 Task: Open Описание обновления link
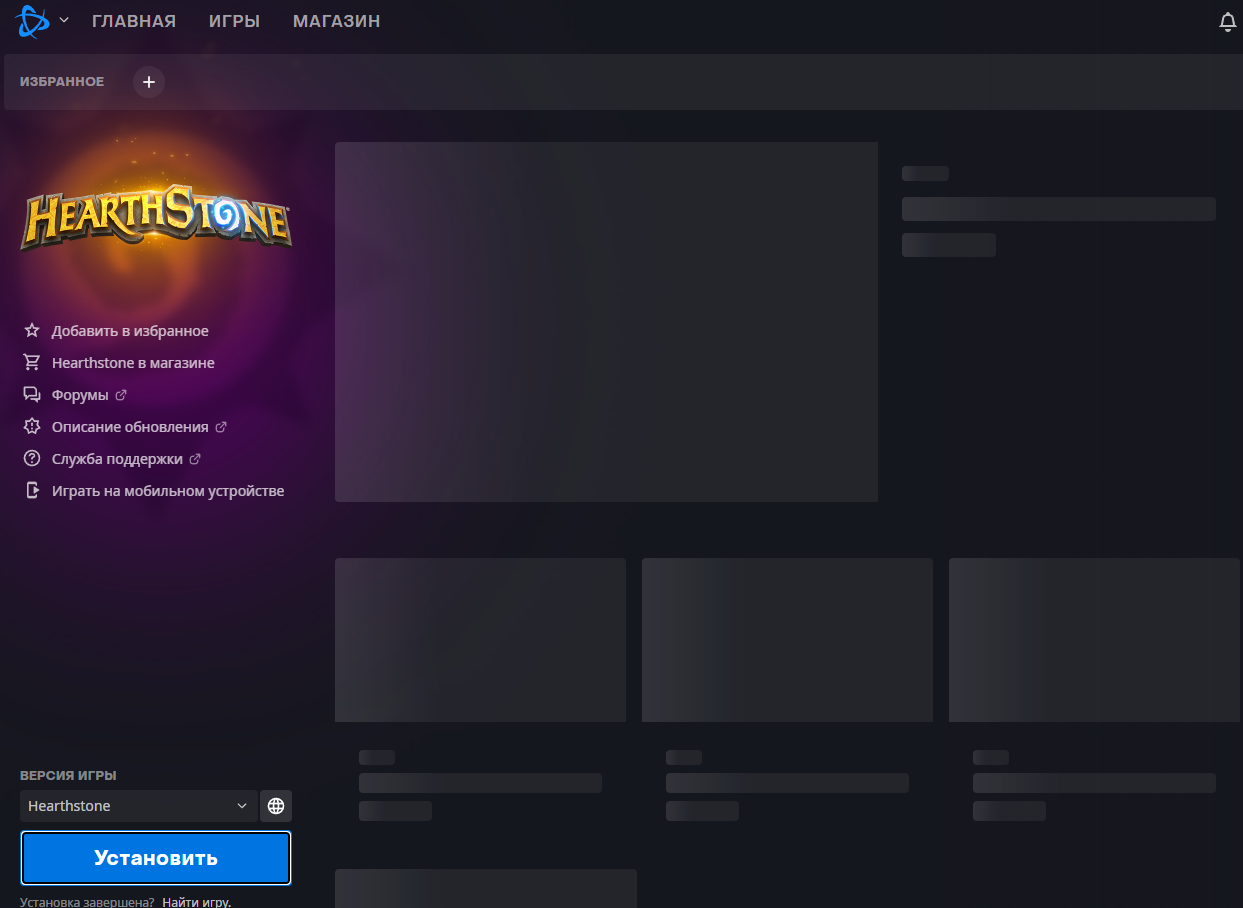(130, 427)
